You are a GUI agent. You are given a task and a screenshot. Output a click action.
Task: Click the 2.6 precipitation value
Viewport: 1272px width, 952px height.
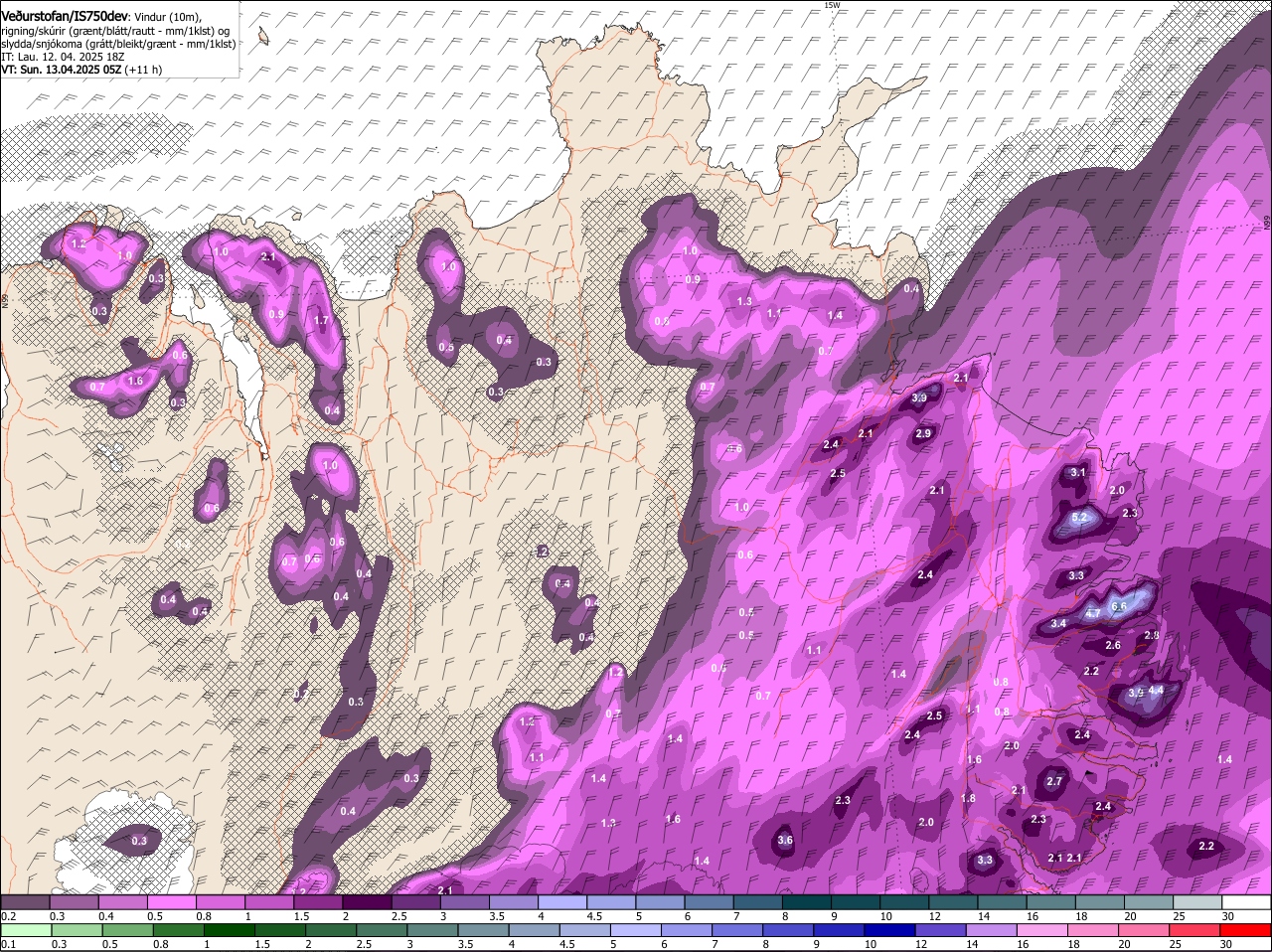[x=1113, y=646]
